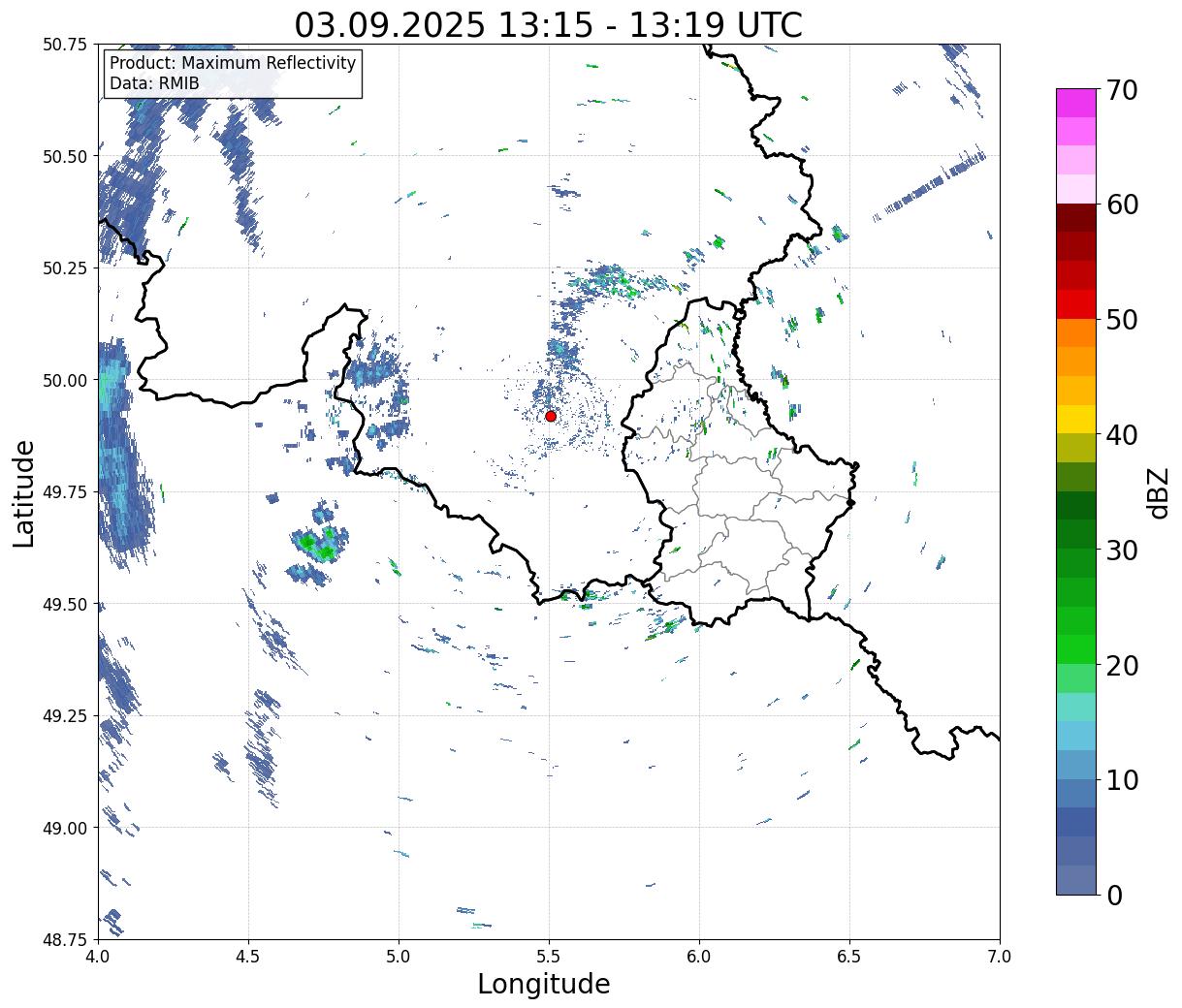Click the latitude tick label 50.25
Image resolution: width=1182 pixels, height=1008 pixels.
[65, 268]
